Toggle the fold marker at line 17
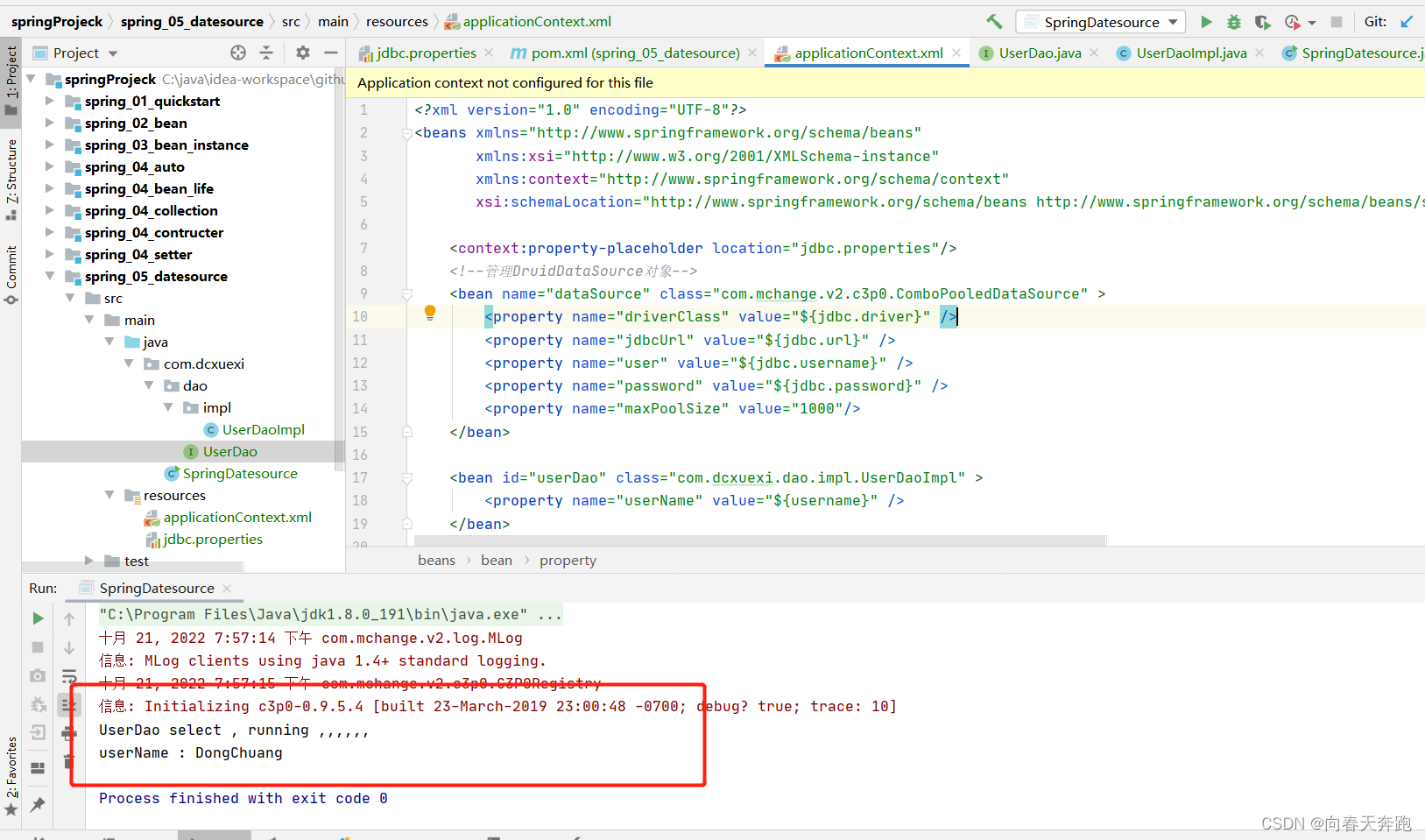The height and width of the screenshot is (840, 1425). point(407,477)
